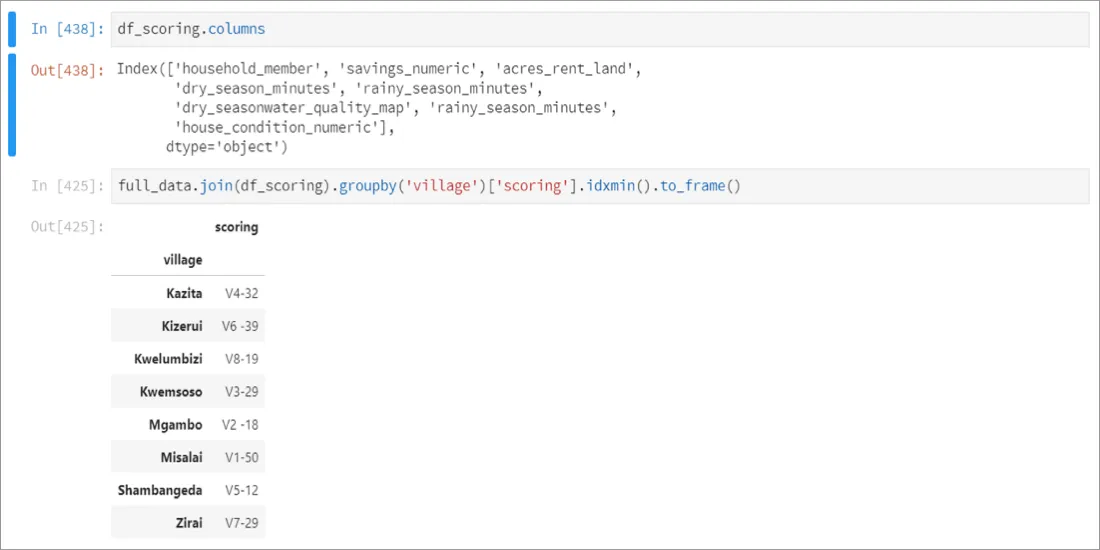Click the In [438] cell prompt
The image size is (1100, 550).
tap(67, 29)
